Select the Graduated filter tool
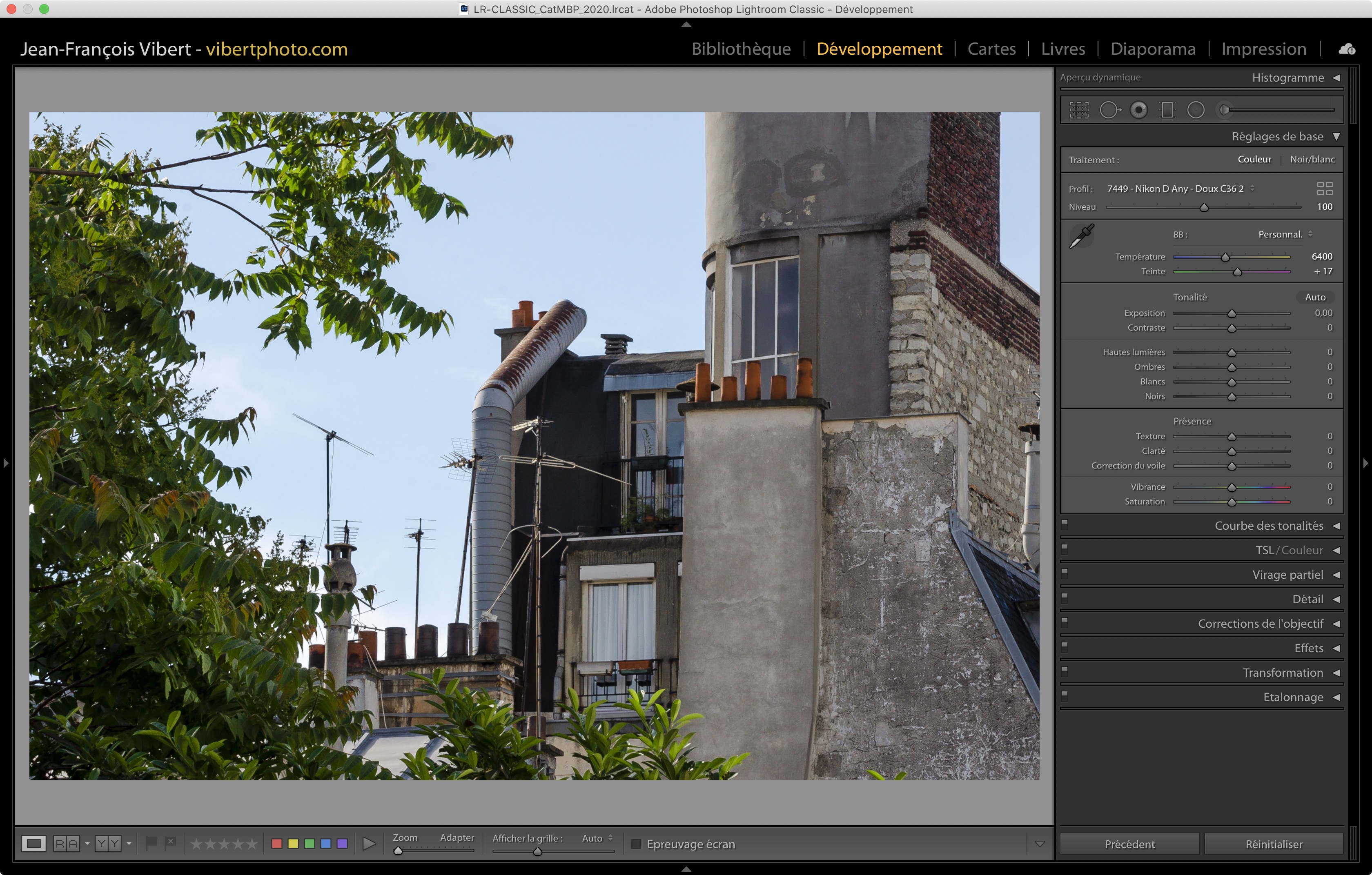Screen dimensions: 1372x875 click(1167, 110)
